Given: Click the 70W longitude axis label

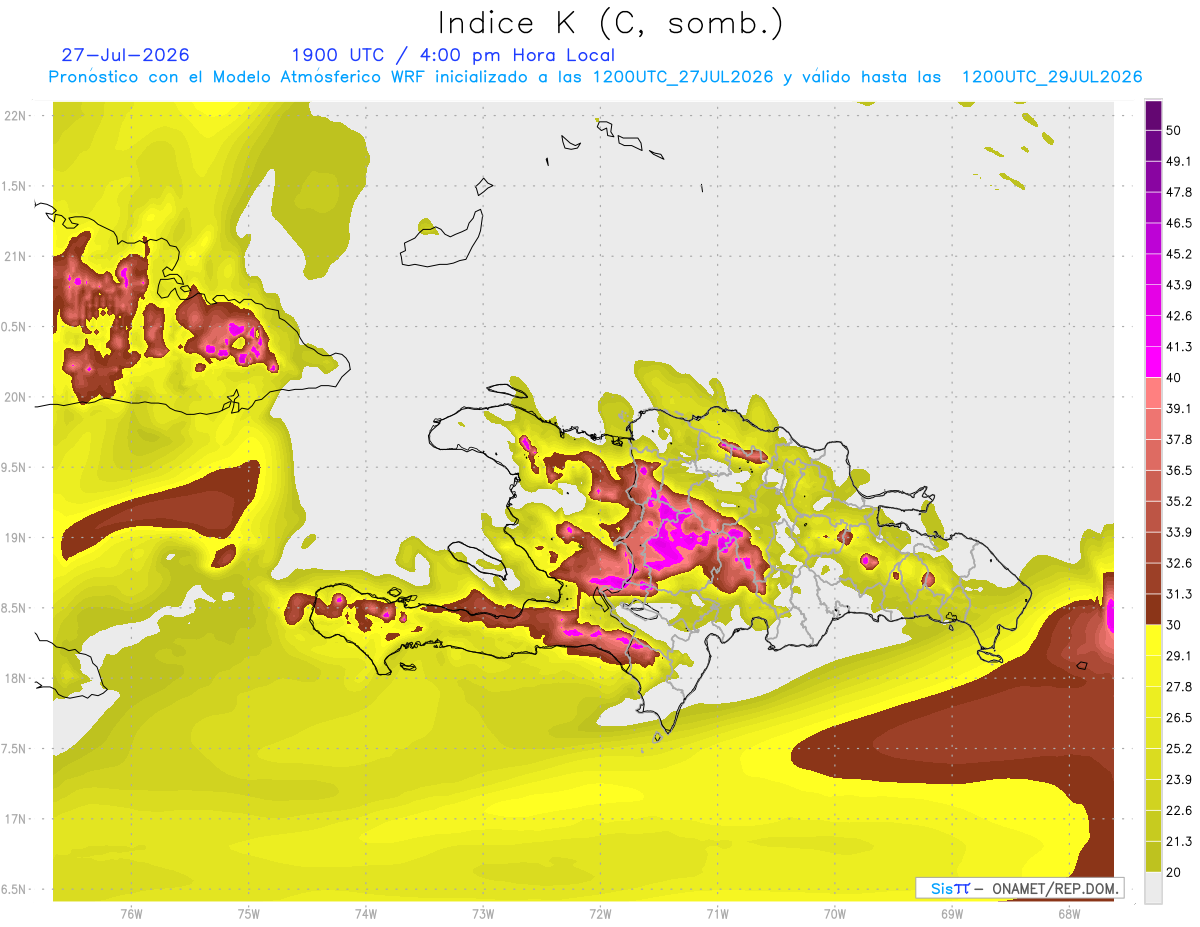Looking at the screenshot, I should tap(835, 913).
